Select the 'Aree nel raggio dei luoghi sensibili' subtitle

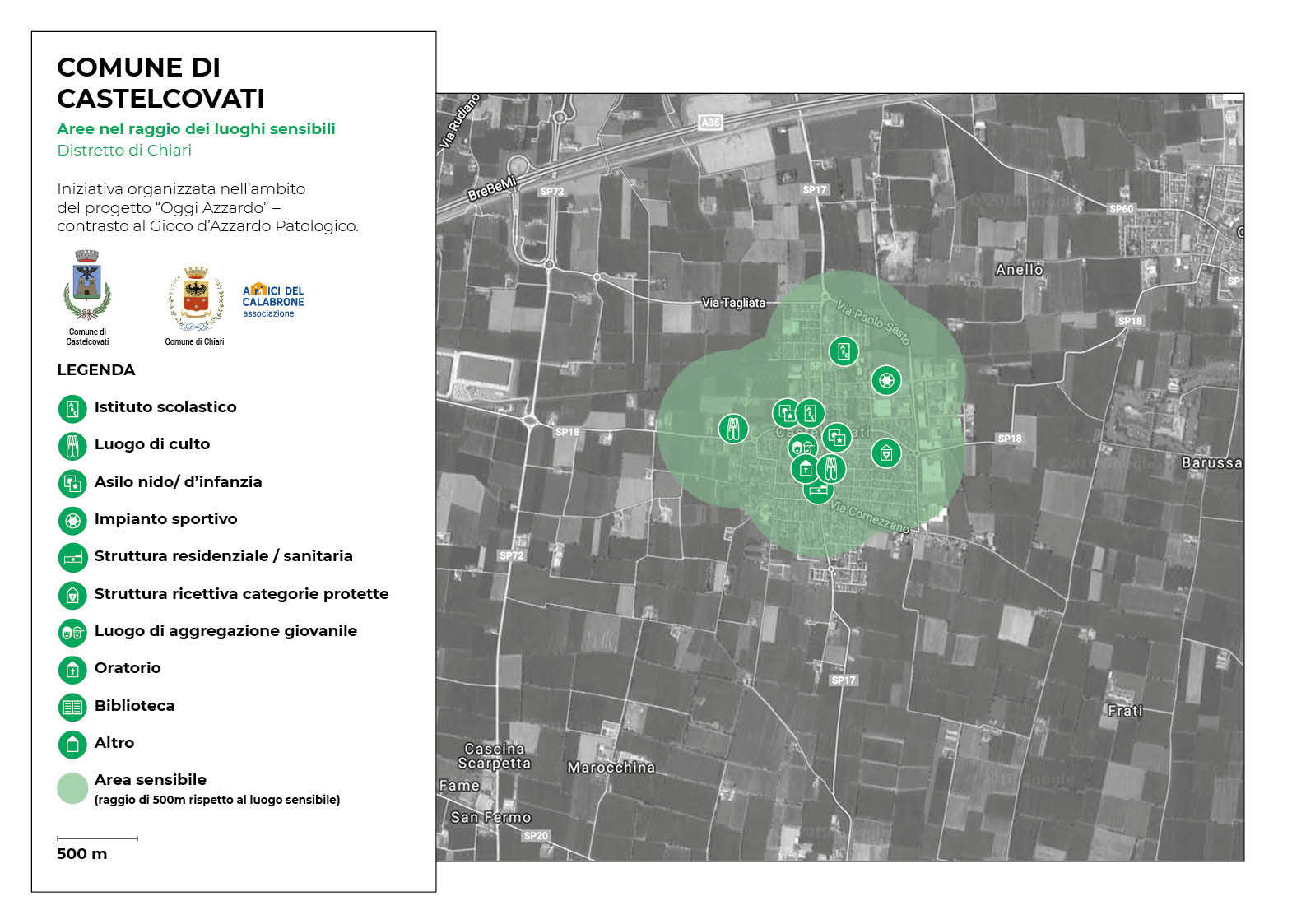(x=196, y=128)
